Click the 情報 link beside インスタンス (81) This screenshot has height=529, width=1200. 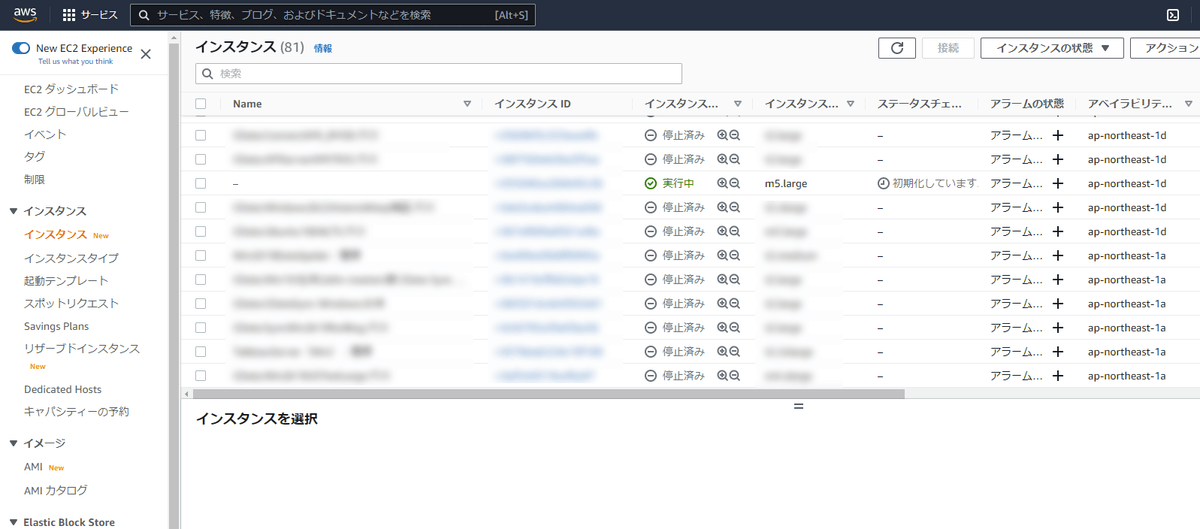(x=323, y=48)
